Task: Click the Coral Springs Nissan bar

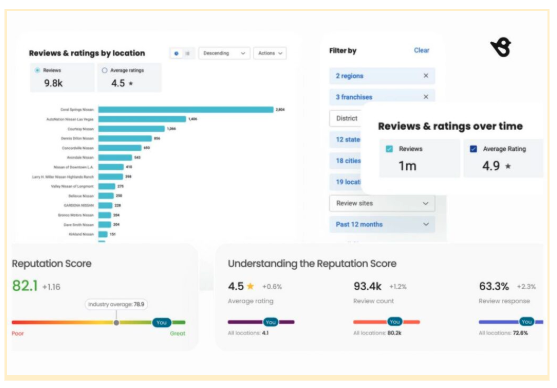Action: pyautogui.click(x=186, y=109)
